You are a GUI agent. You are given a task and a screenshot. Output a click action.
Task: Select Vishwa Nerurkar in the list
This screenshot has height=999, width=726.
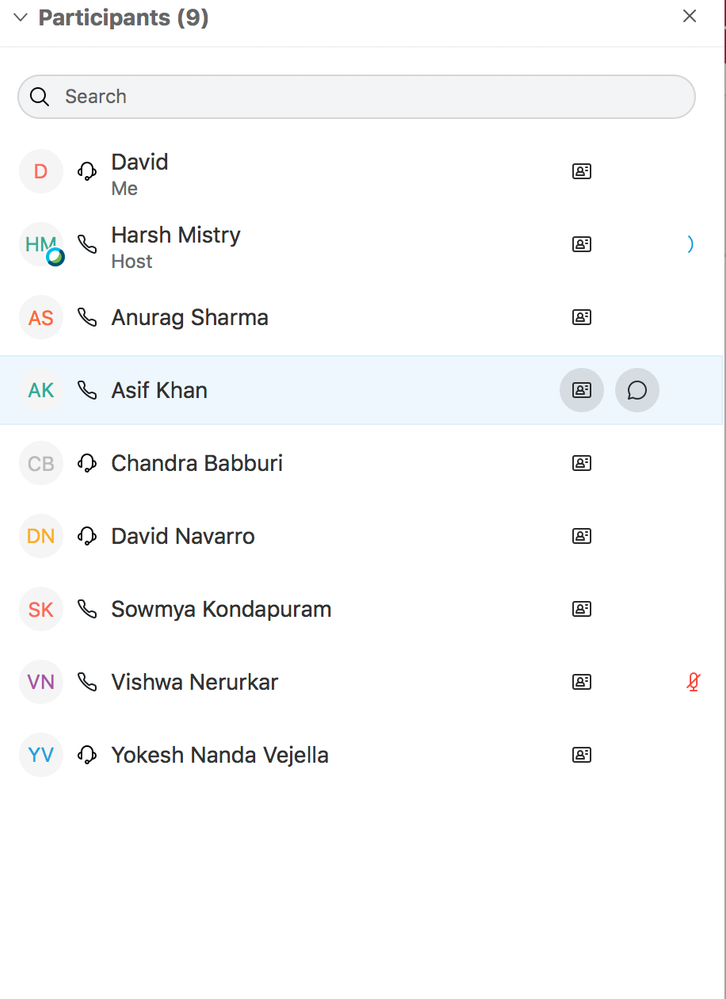click(x=194, y=682)
